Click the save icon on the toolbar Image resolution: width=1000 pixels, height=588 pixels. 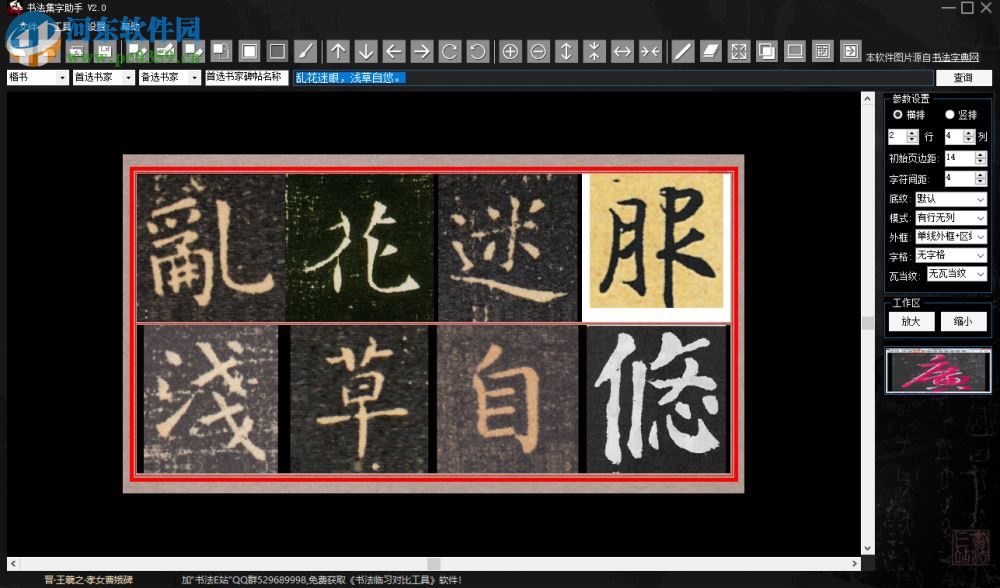point(104,51)
